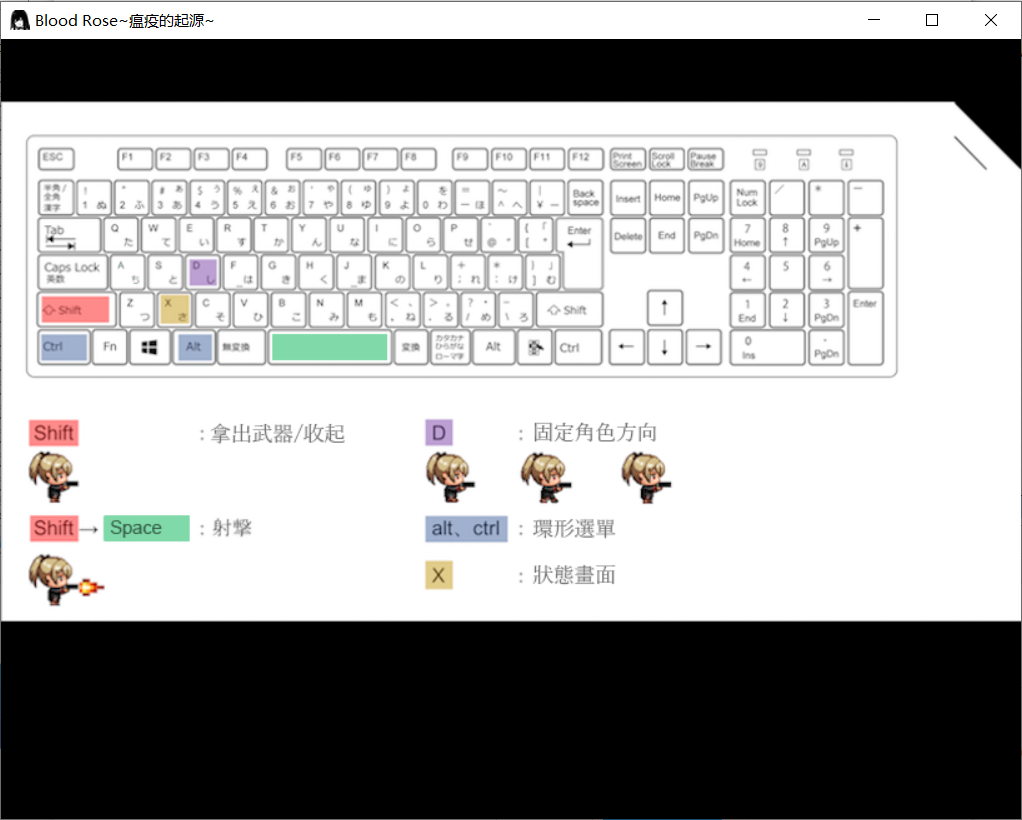Click the Insert key

(628, 199)
